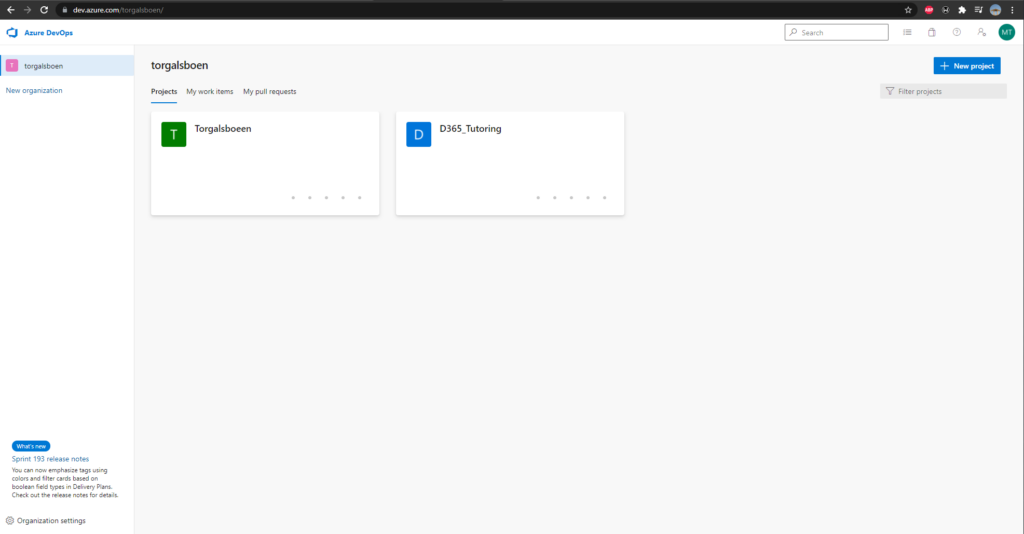Select torgalsboen organization in sidebar
This screenshot has width=1024, height=534.
pos(67,66)
